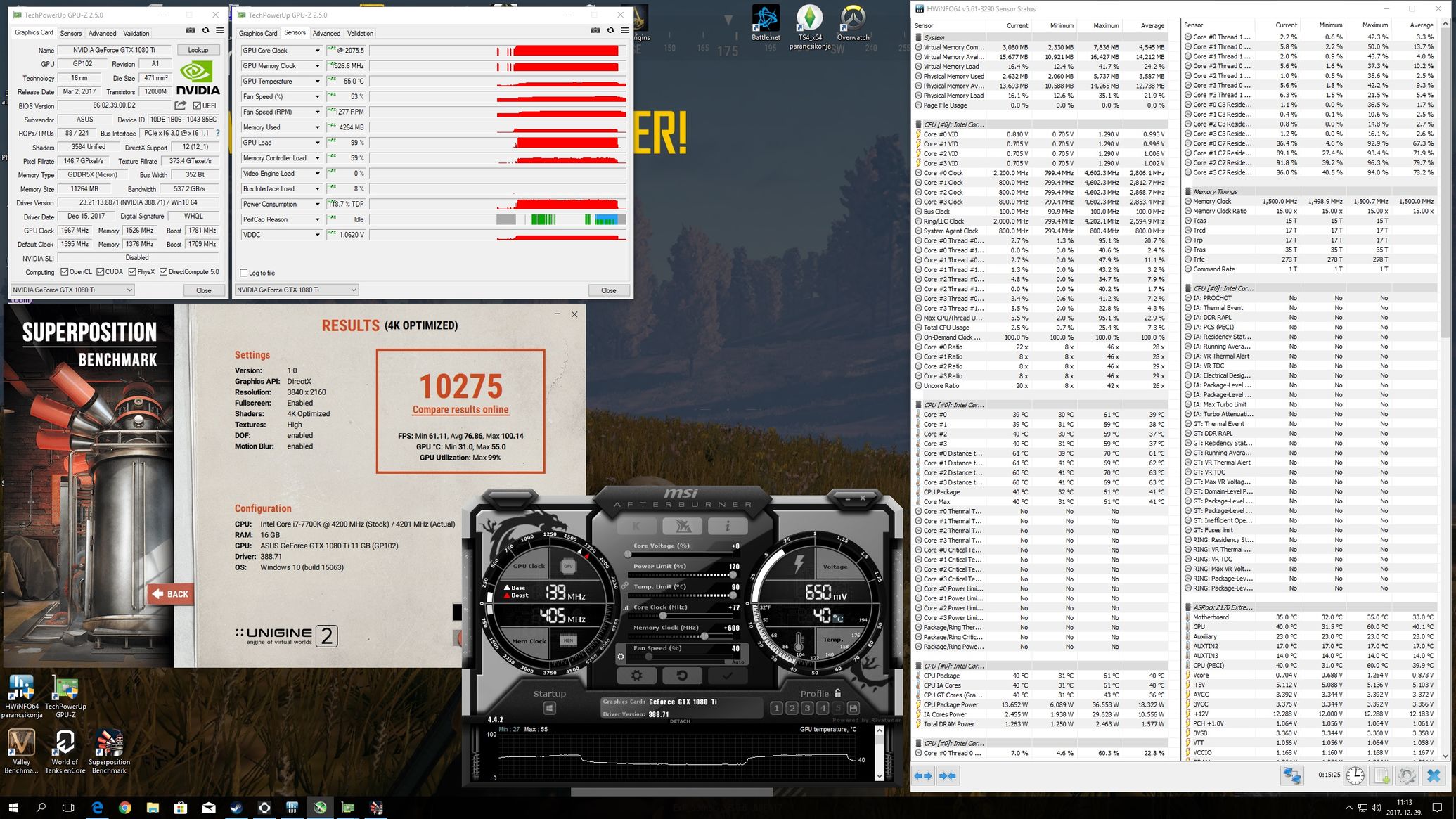The width and height of the screenshot is (1456, 819).
Task: Click Compare results online link
Action: 460,410
